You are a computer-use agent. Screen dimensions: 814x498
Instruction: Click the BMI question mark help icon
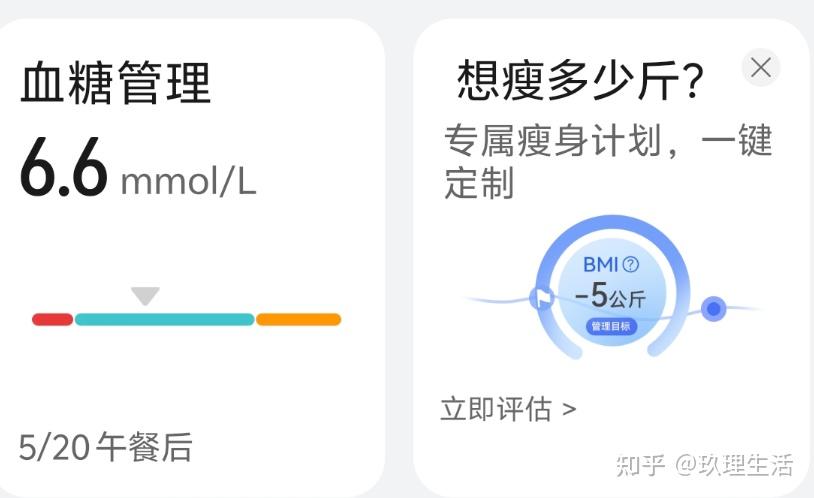pyautogui.click(x=631, y=264)
